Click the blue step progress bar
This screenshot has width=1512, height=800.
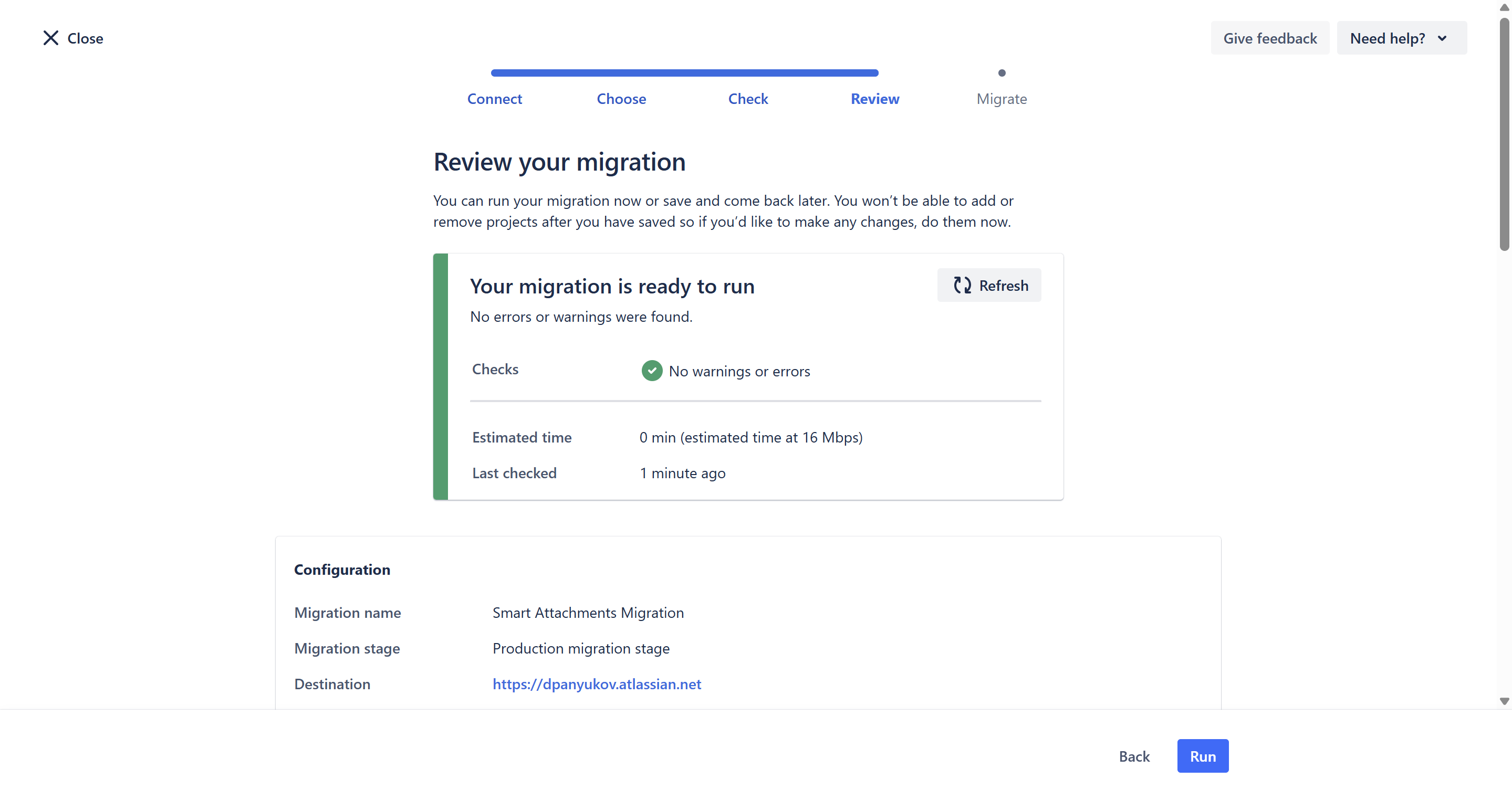[684, 73]
